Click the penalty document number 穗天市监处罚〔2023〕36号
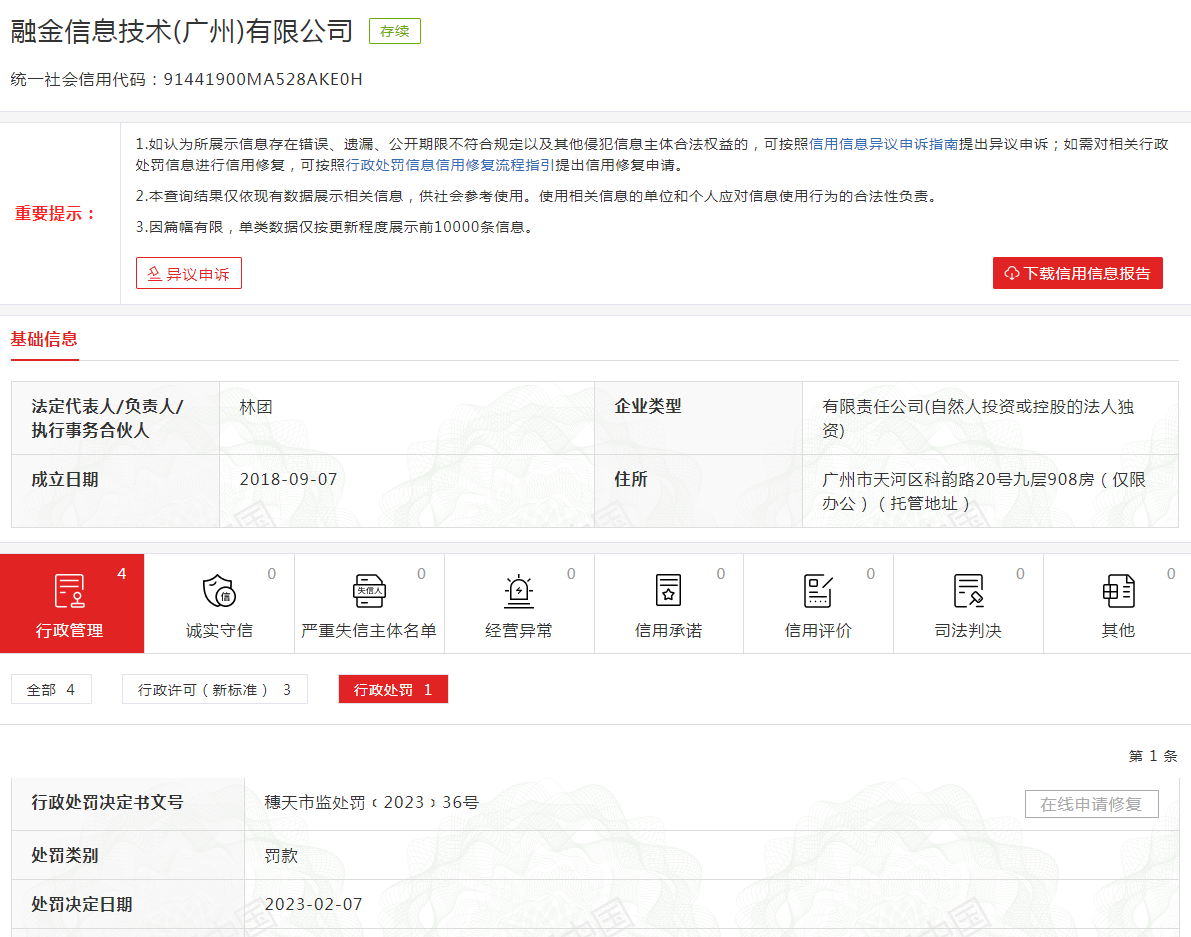The width and height of the screenshot is (1191, 937). tap(372, 802)
